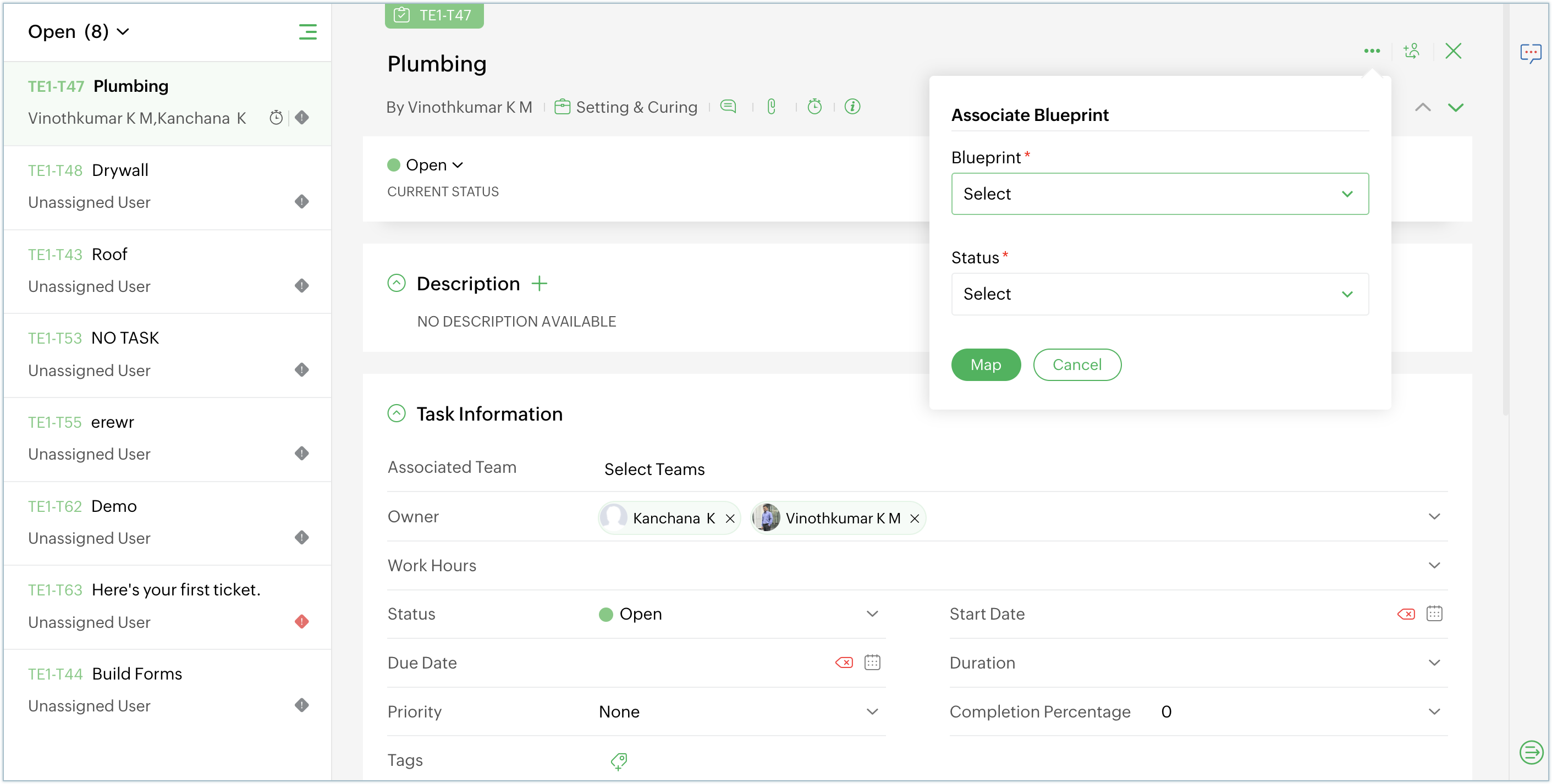Open the Due Date calendar picker
The width and height of the screenshot is (1552, 784).
tap(872, 662)
